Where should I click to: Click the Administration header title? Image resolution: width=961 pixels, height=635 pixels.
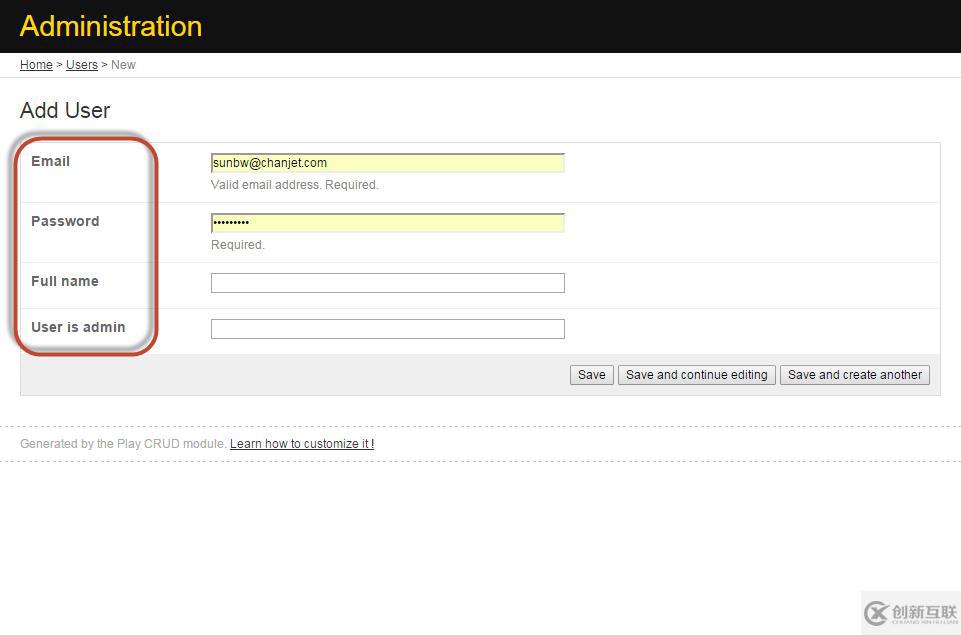(111, 26)
